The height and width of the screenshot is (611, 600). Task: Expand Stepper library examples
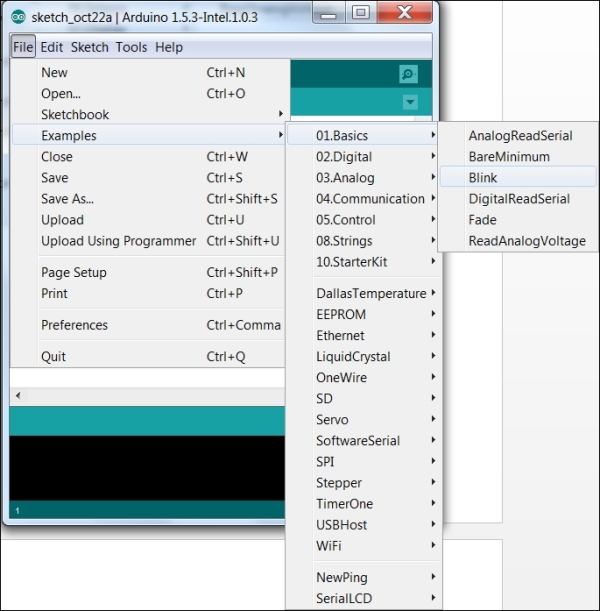(x=363, y=483)
